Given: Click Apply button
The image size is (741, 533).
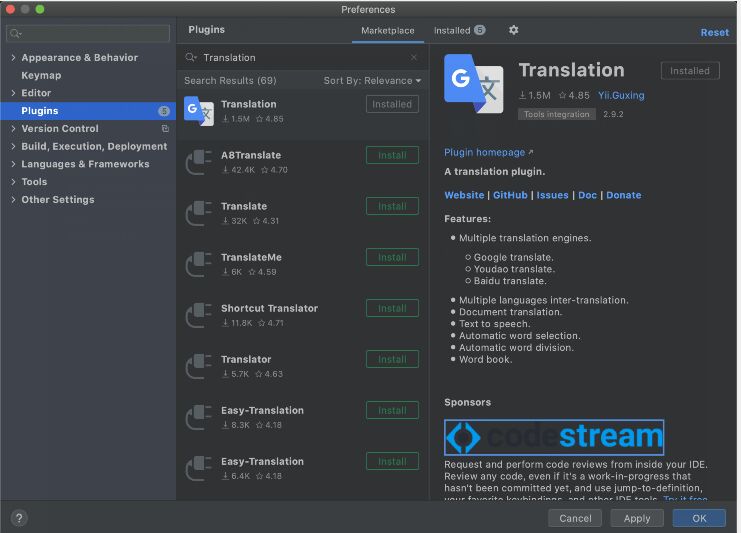Looking at the screenshot, I should pyautogui.click(x=637, y=518).
